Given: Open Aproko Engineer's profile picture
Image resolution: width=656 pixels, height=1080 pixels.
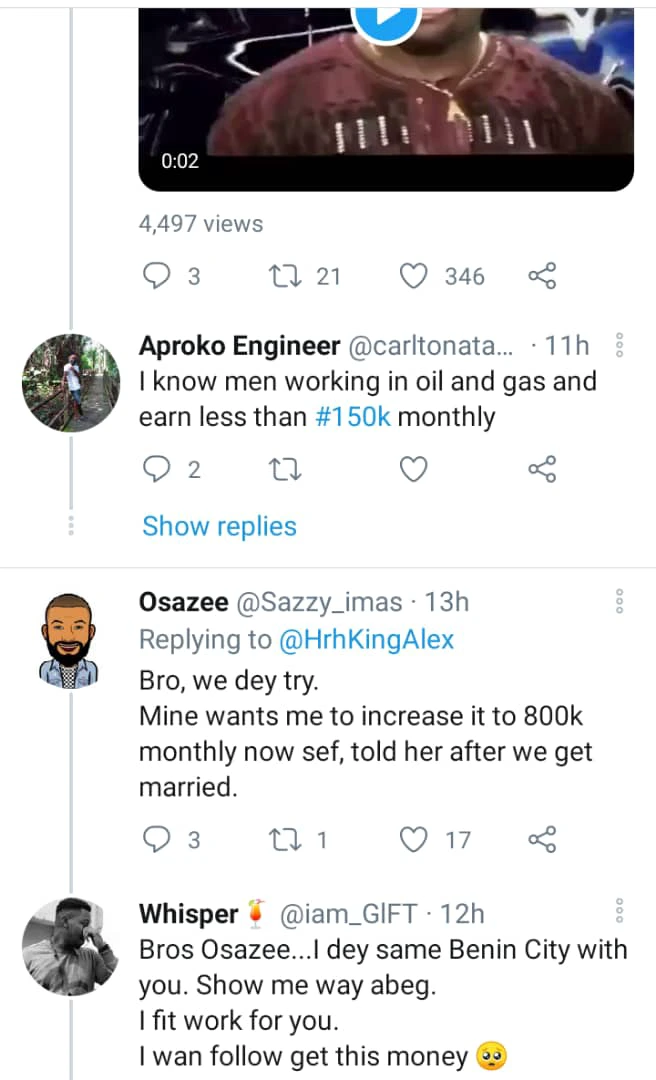Looking at the screenshot, I should coord(70,382).
